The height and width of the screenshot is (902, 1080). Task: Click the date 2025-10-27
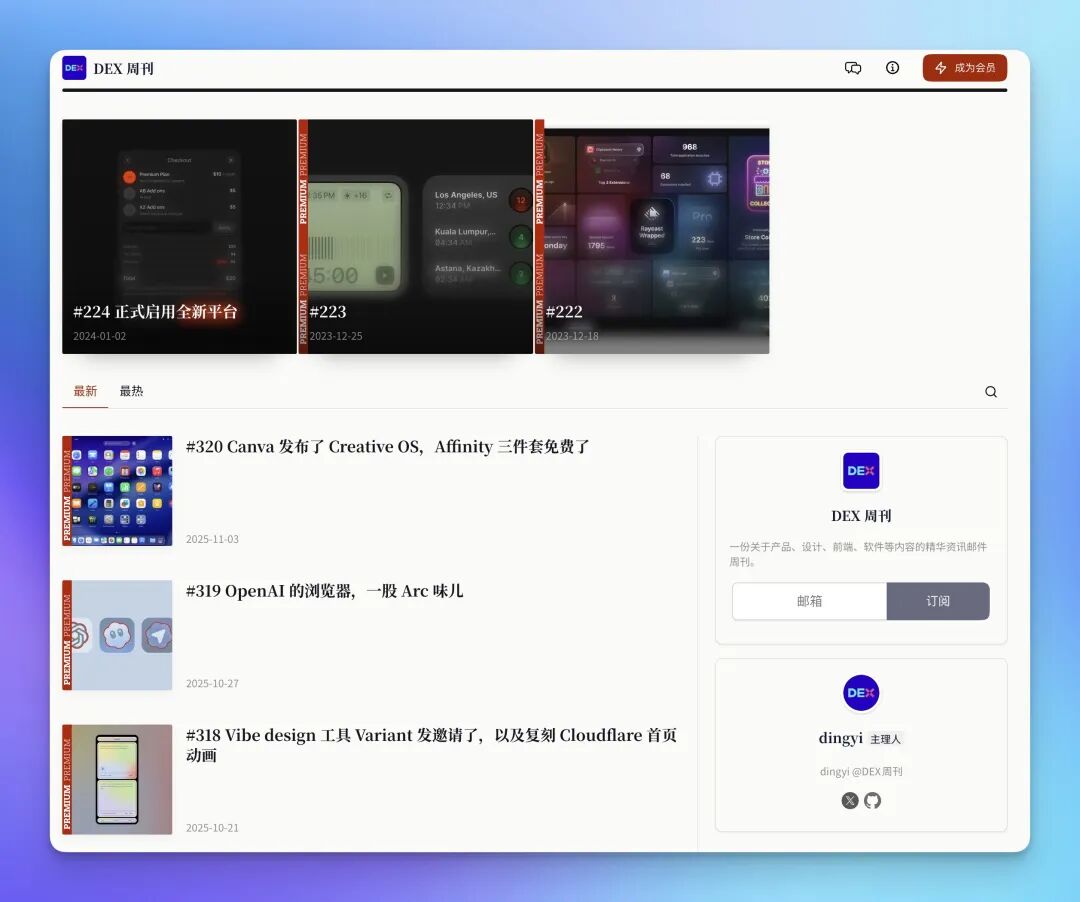coord(212,684)
